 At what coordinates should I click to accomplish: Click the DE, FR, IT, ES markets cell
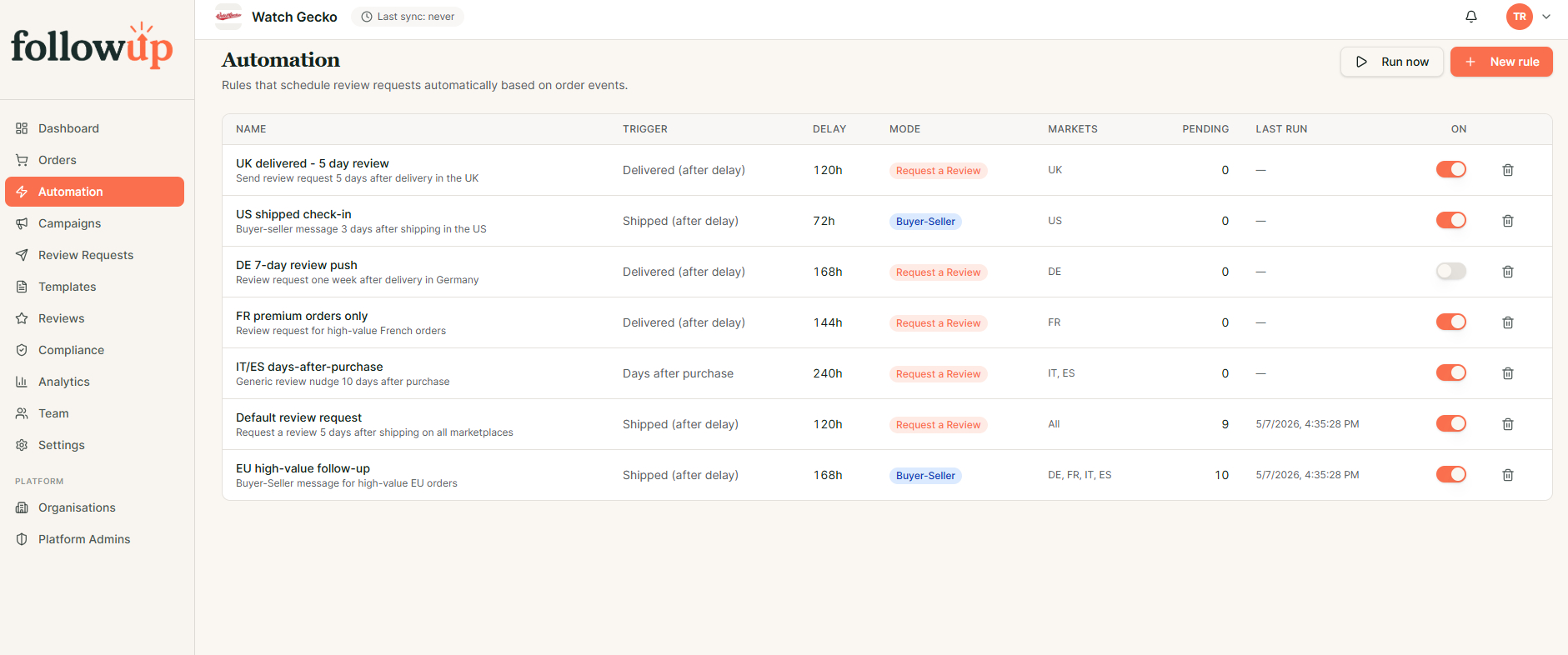coord(1080,475)
